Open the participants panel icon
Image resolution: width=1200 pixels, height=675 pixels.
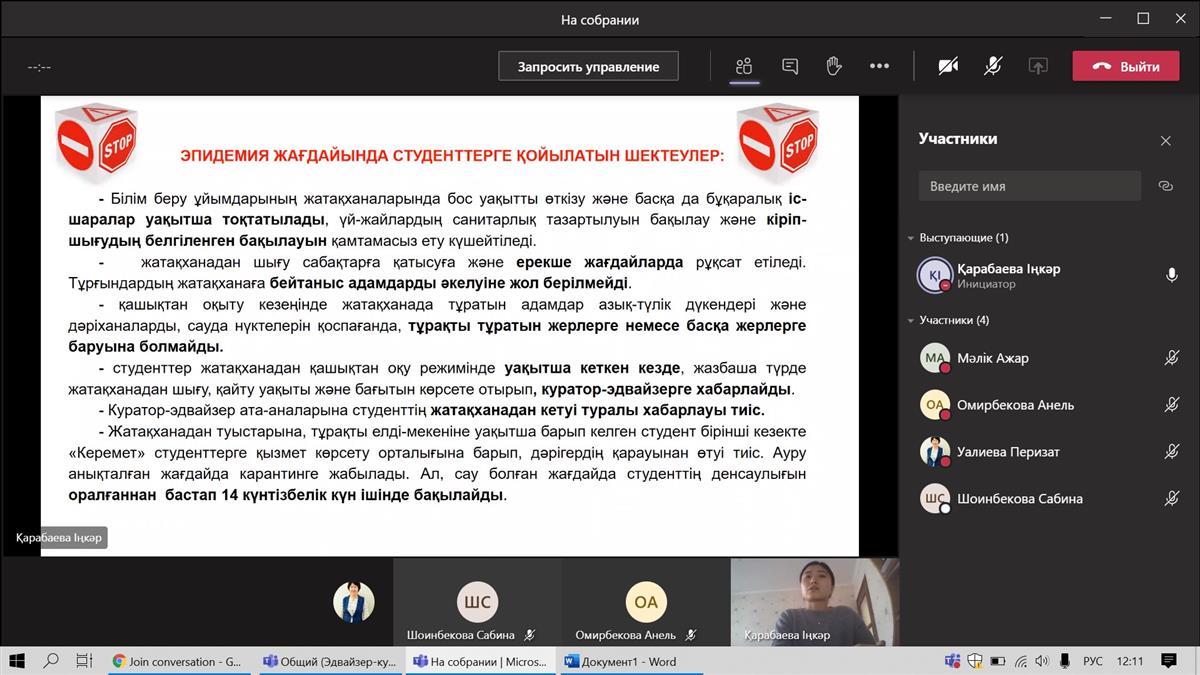tap(743, 66)
